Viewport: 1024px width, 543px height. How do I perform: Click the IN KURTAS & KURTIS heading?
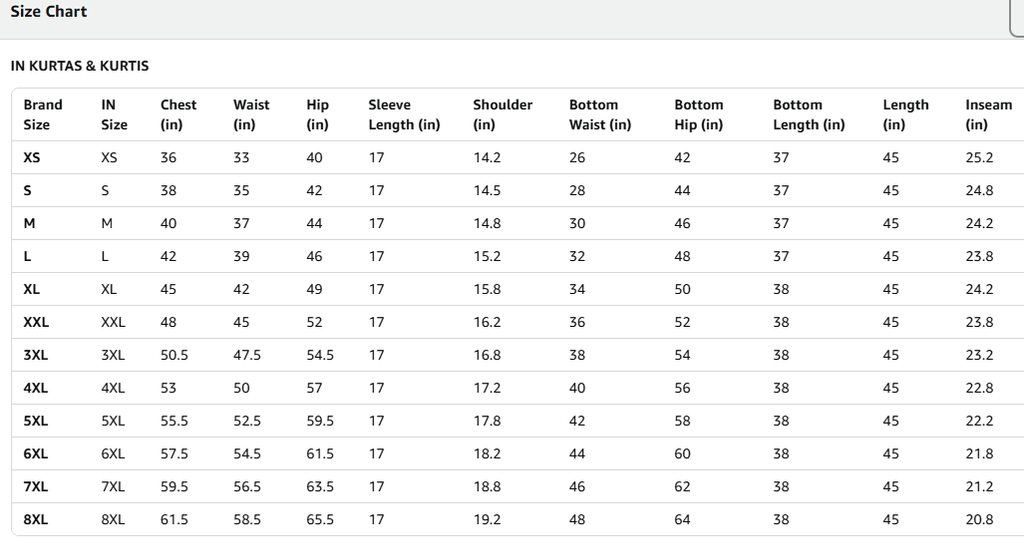coord(79,66)
